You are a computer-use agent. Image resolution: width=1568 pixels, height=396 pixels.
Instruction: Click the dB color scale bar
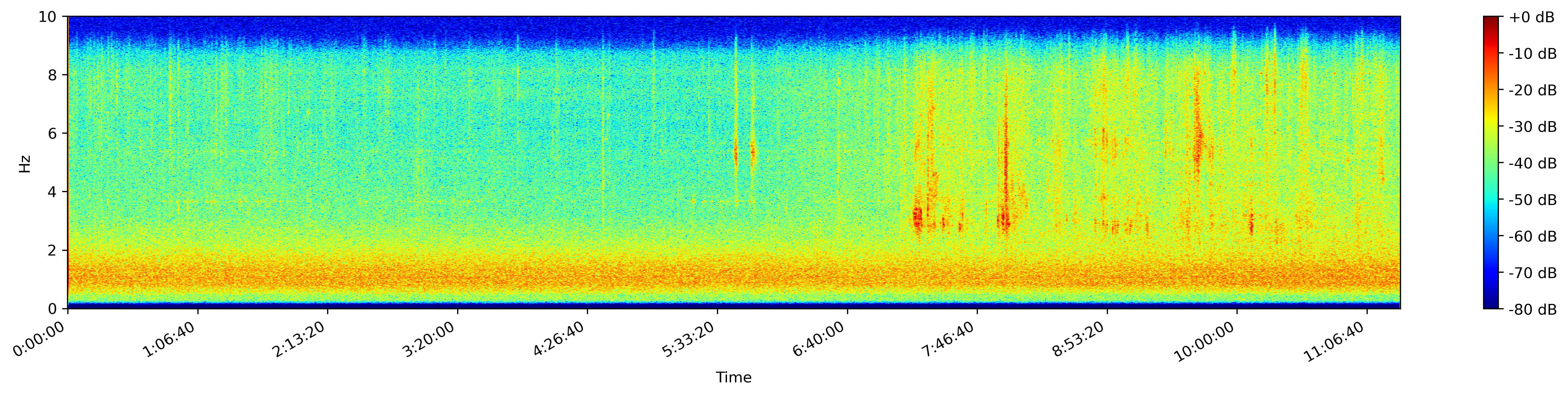1491,163
